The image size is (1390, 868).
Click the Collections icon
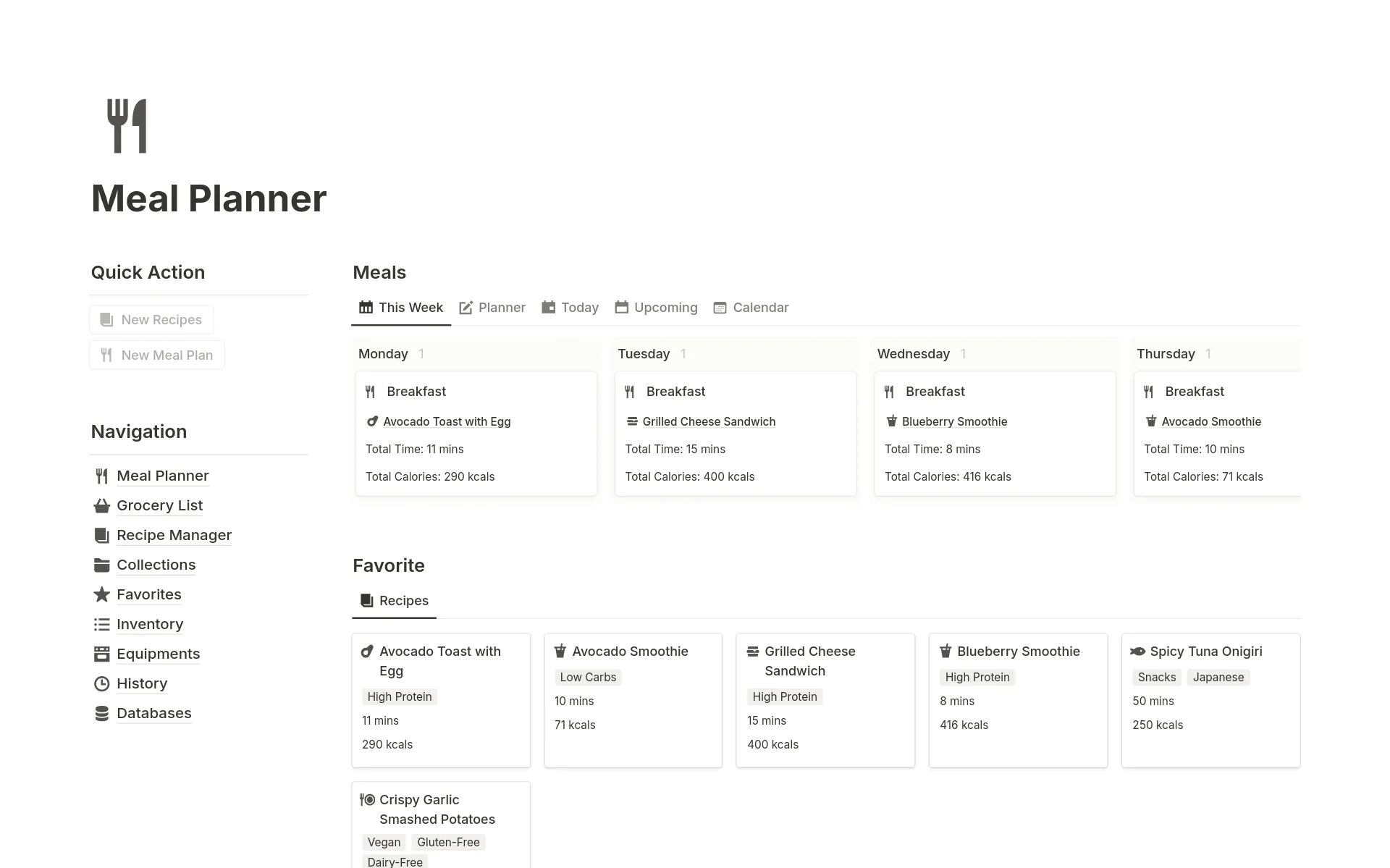pos(101,564)
